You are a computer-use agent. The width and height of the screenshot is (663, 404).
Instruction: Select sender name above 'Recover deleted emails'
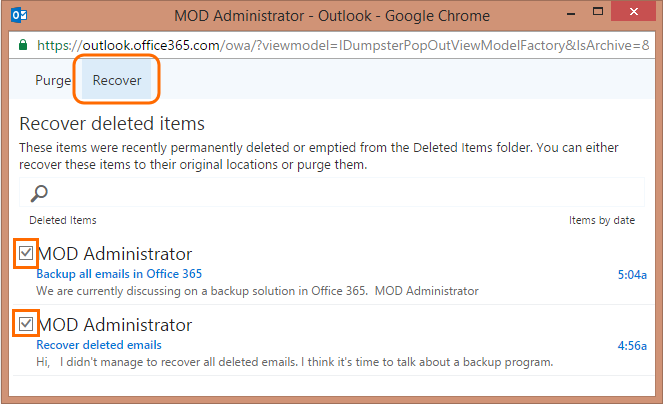coord(115,325)
